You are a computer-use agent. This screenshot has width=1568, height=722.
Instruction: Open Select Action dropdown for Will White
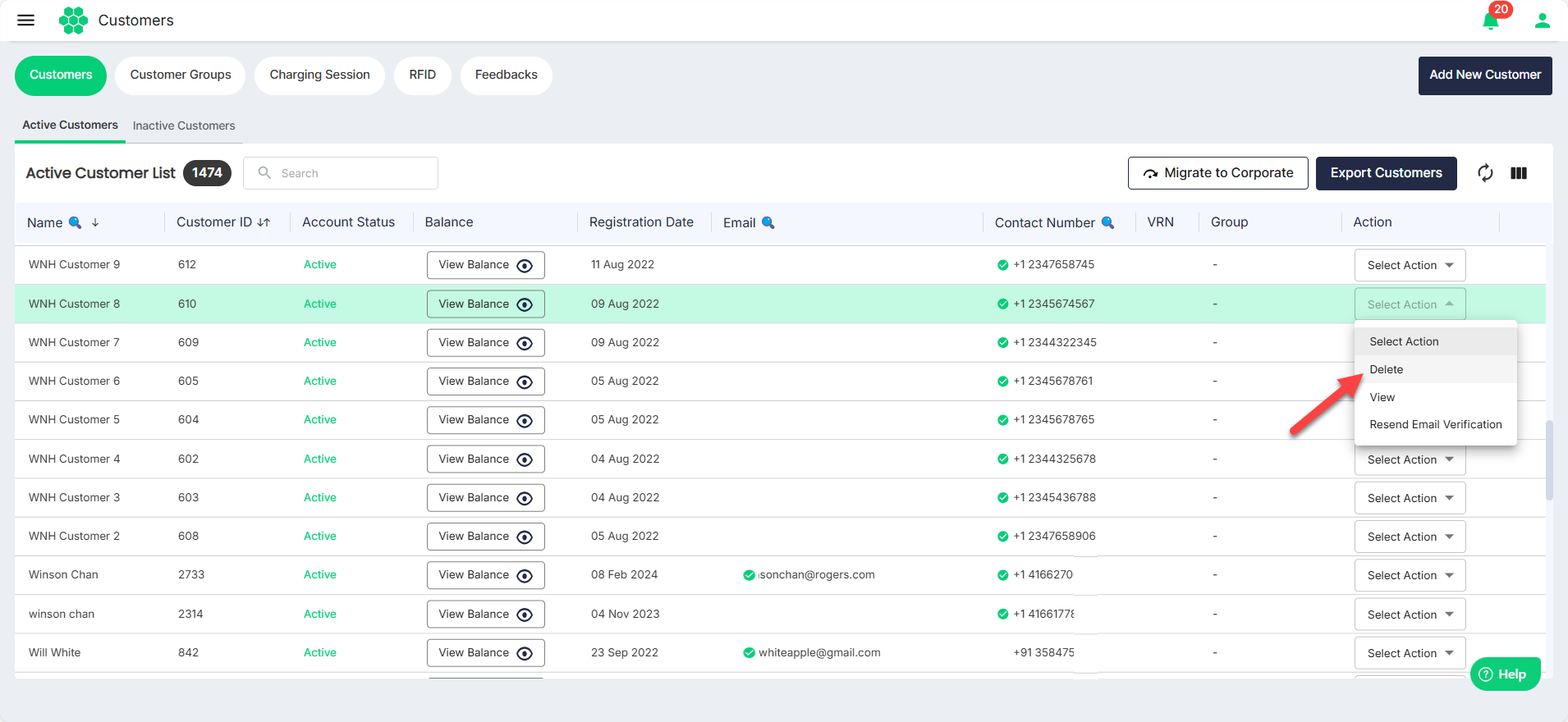[1410, 653]
